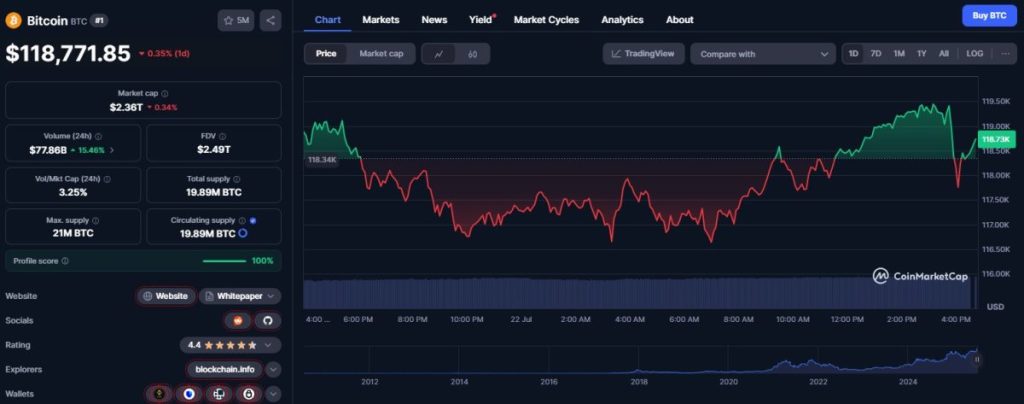Click the 118.34K opening price label

click(321, 159)
